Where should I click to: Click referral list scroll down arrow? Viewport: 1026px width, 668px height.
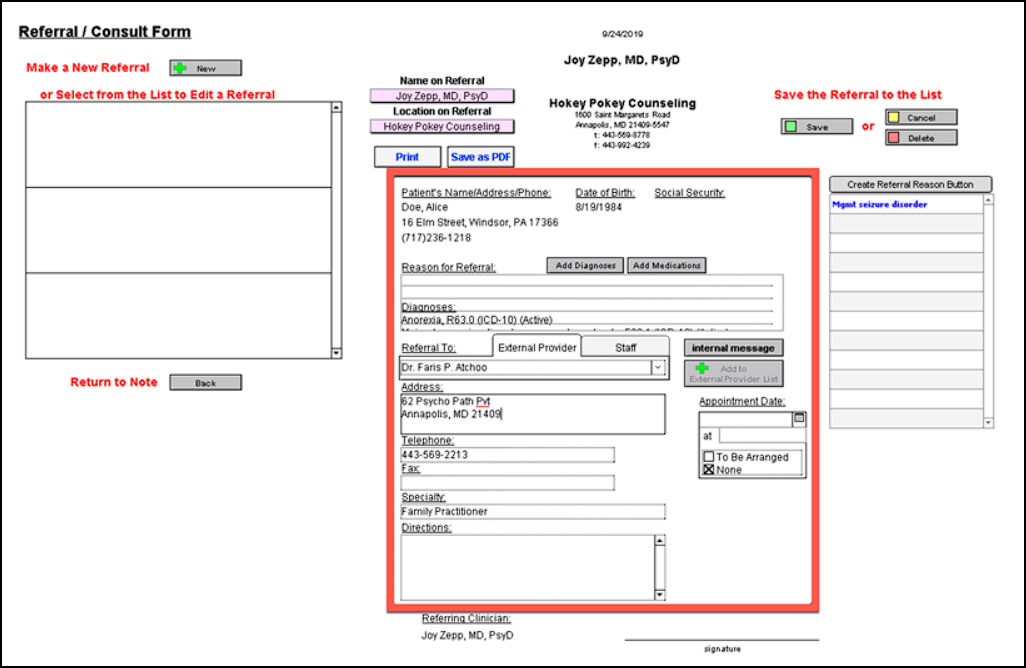[336, 353]
